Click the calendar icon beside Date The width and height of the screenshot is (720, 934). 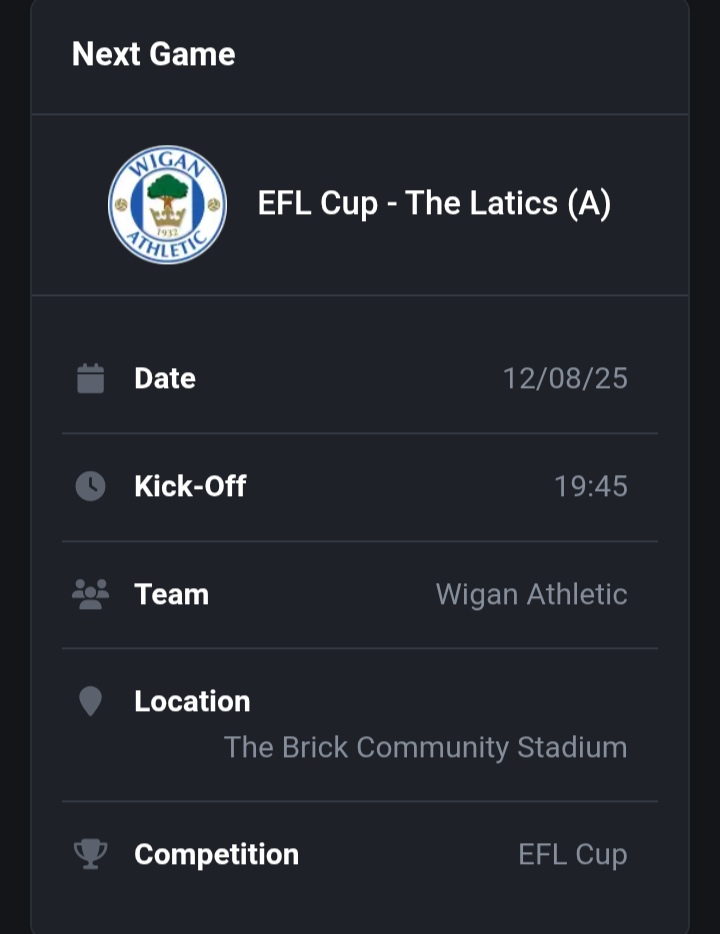91,378
